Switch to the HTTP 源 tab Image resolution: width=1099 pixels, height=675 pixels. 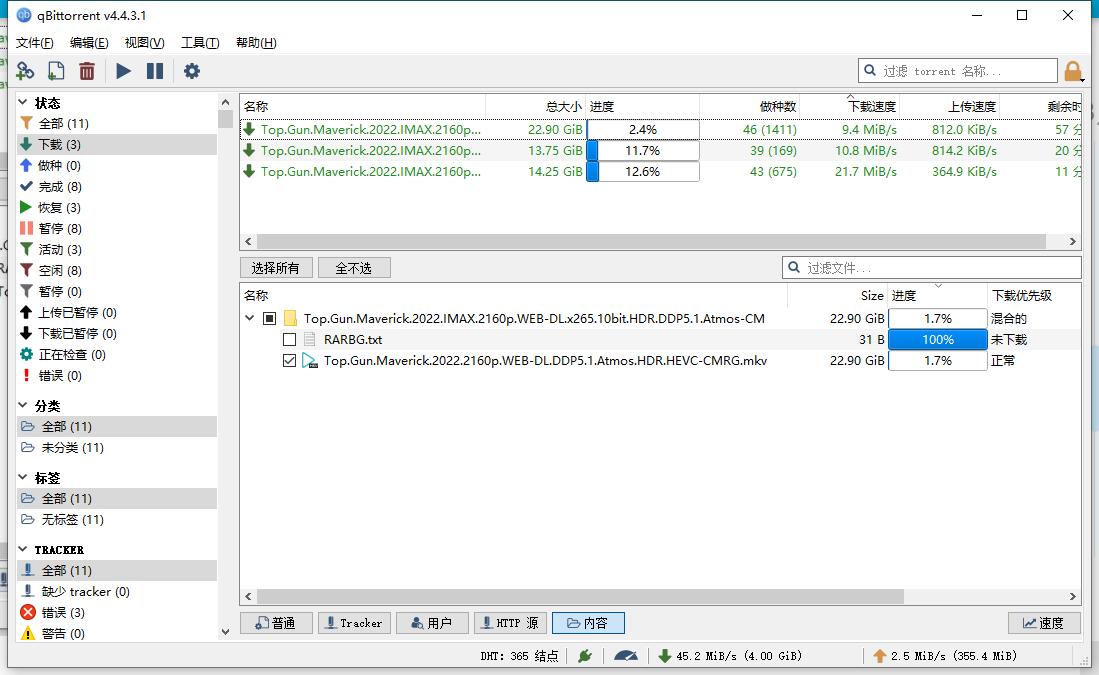[510, 623]
